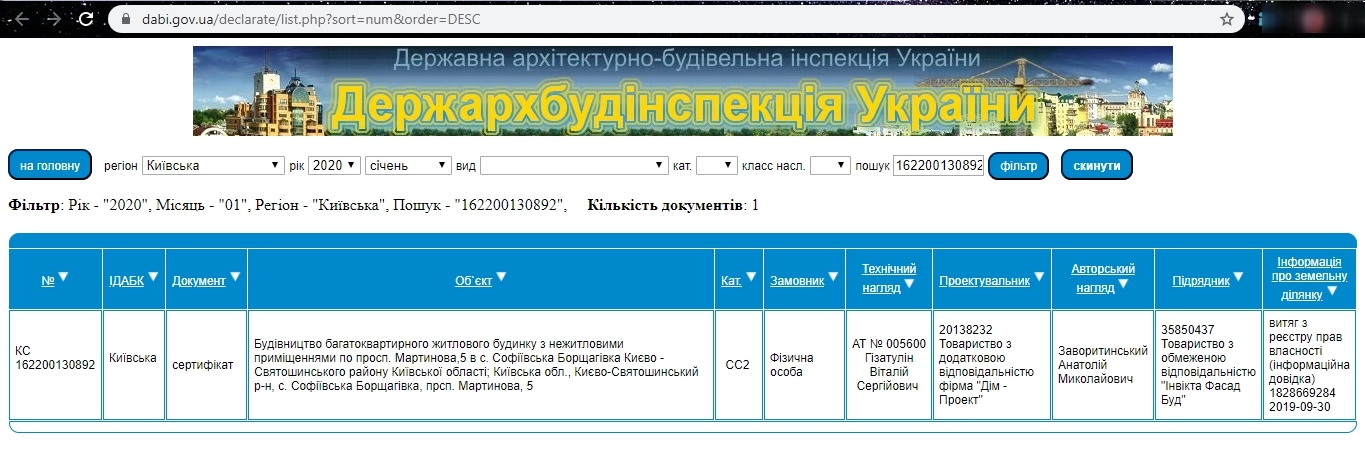
Task: Click the Проектувальник header link
Action: (984, 281)
